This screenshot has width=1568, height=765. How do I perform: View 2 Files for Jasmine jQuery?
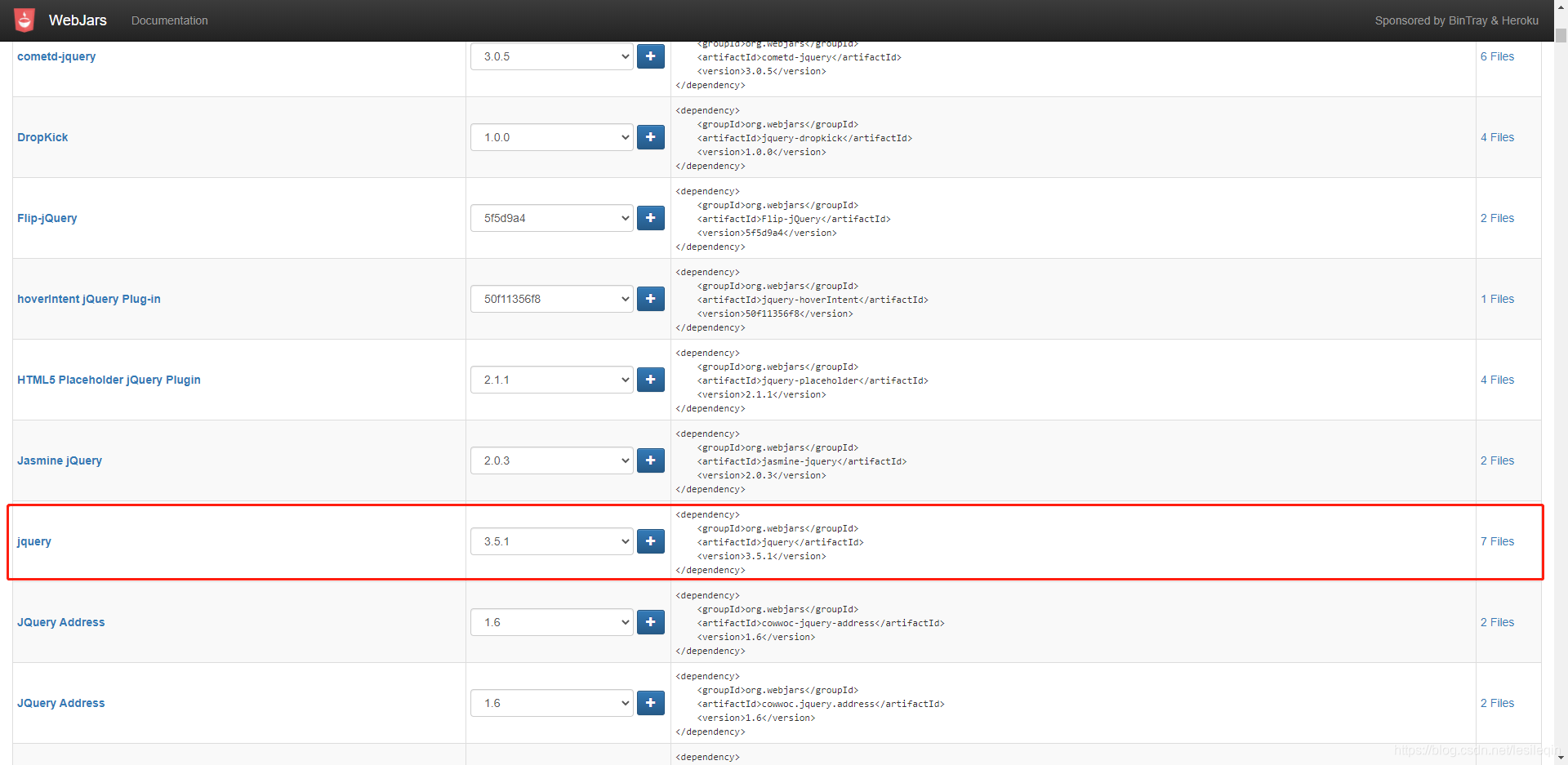tap(1497, 460)
